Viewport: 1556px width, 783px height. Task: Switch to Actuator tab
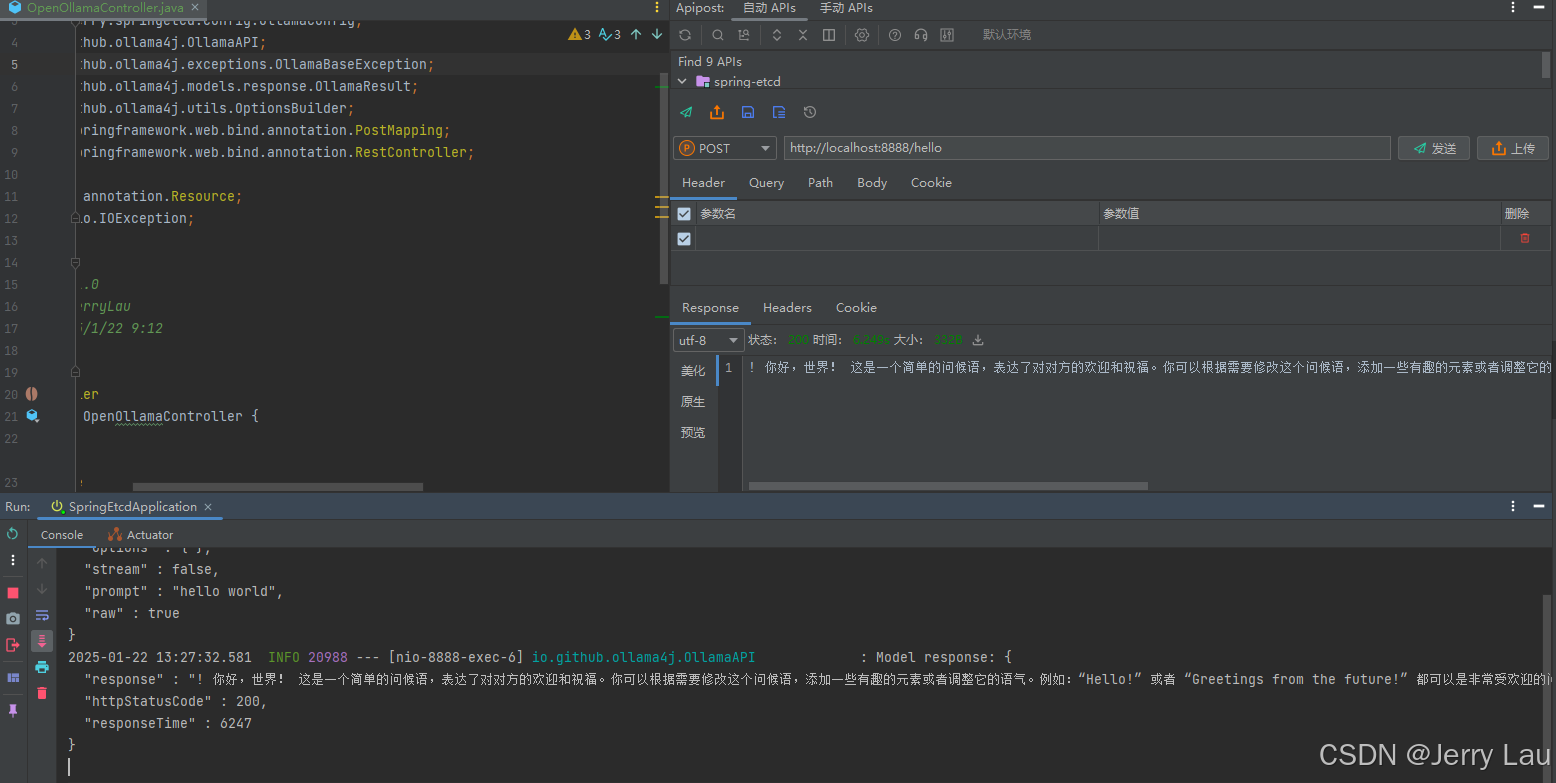(141, 535)
